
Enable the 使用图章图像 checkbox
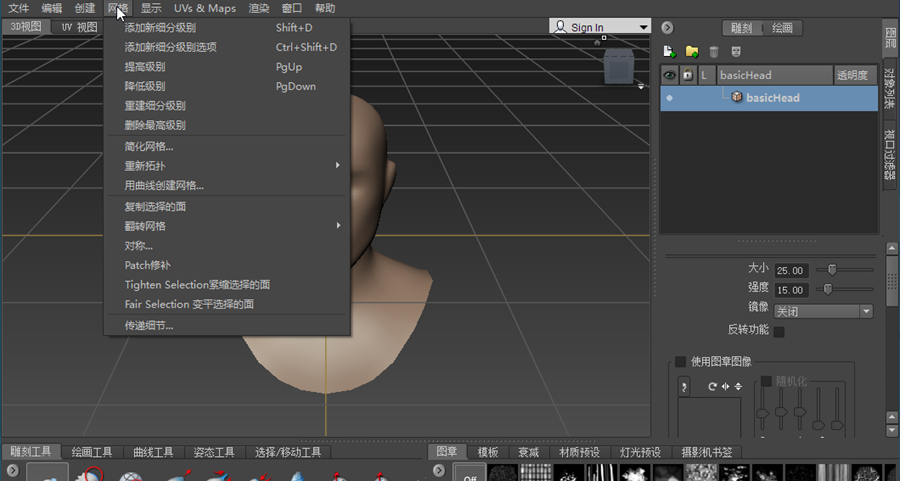click(x=680, y=362)
